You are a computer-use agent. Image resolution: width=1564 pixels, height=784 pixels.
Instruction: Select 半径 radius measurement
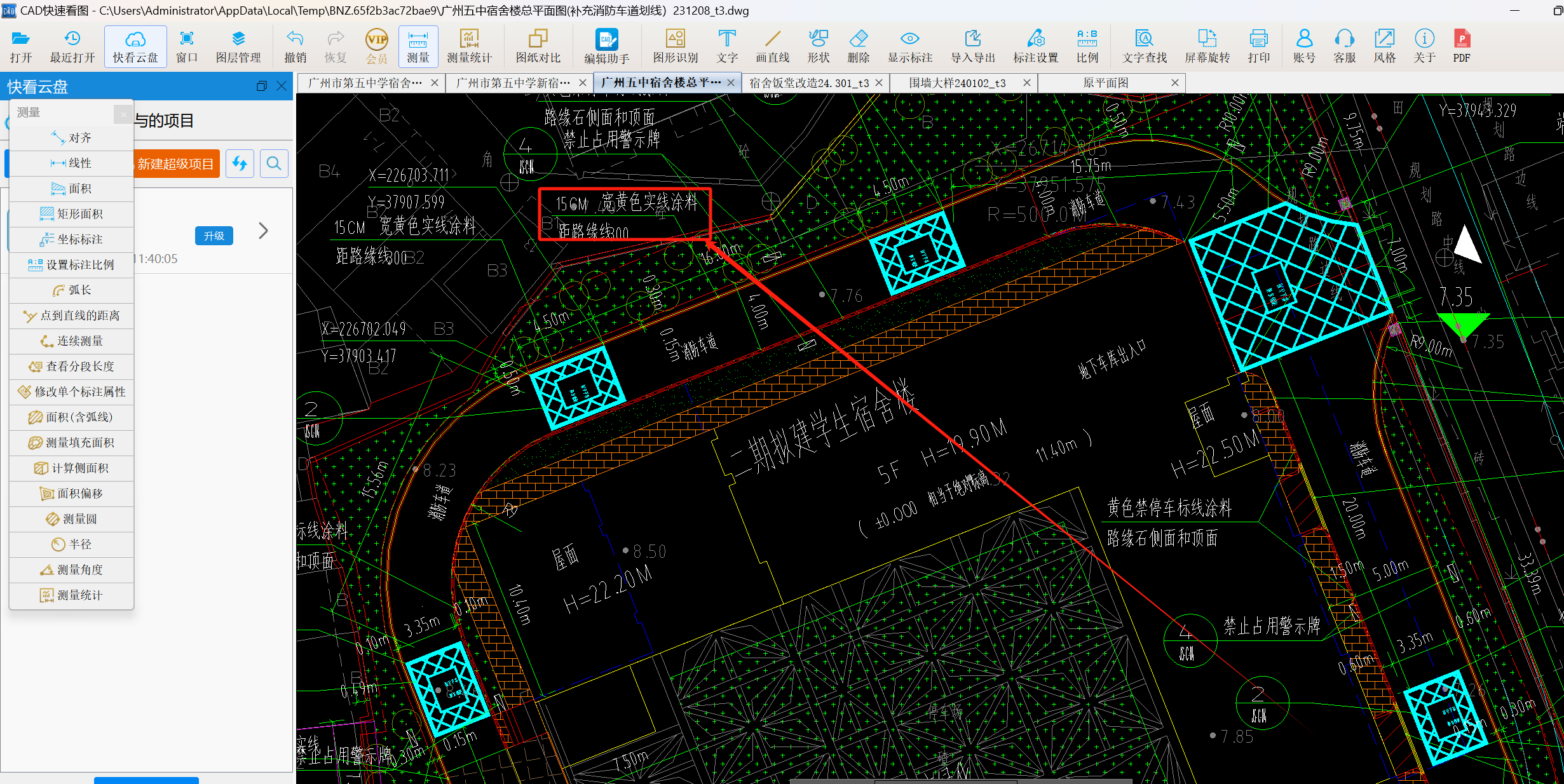pos(72,544)
